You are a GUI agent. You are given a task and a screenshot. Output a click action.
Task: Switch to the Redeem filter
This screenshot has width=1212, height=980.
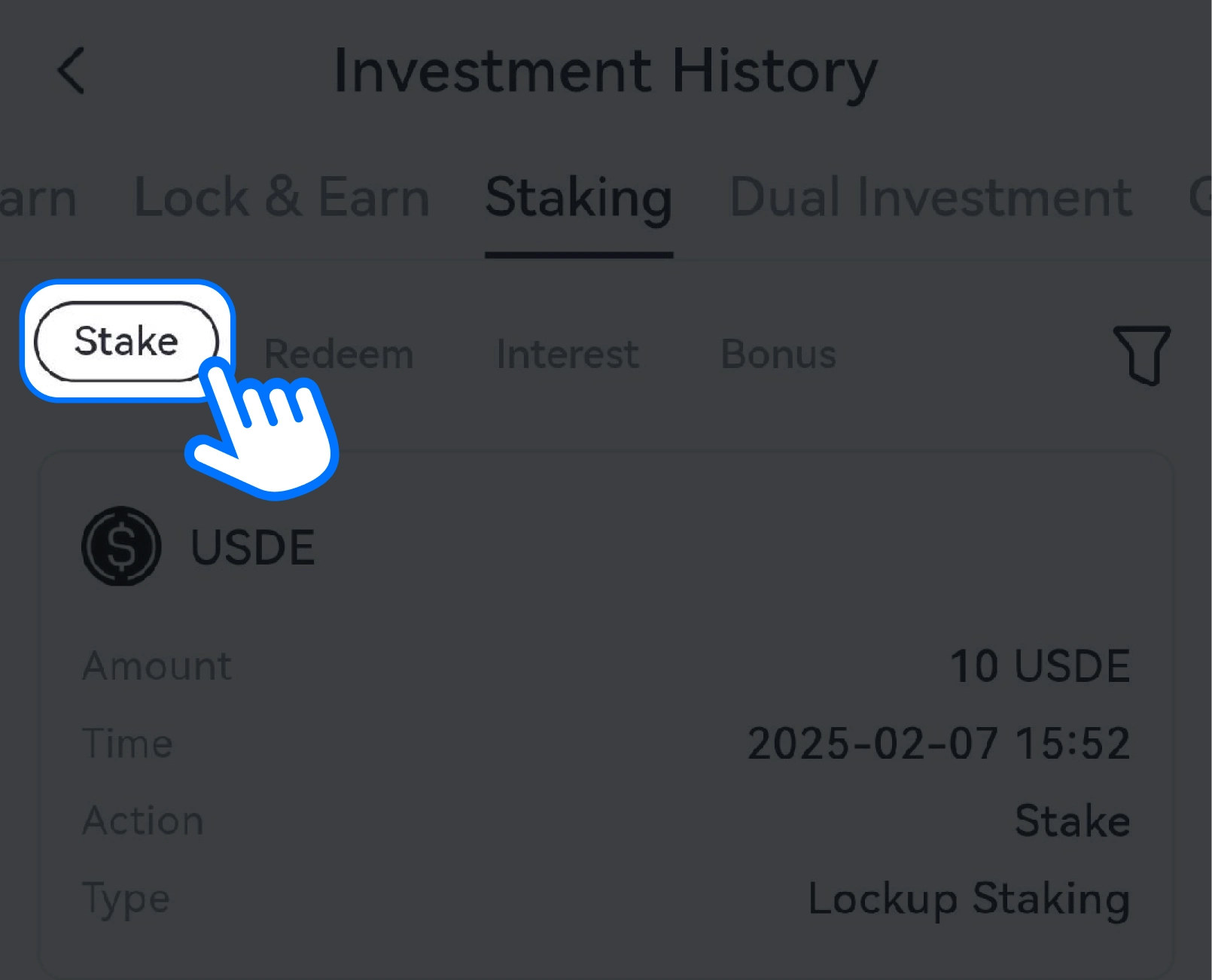tap(339, 354)
